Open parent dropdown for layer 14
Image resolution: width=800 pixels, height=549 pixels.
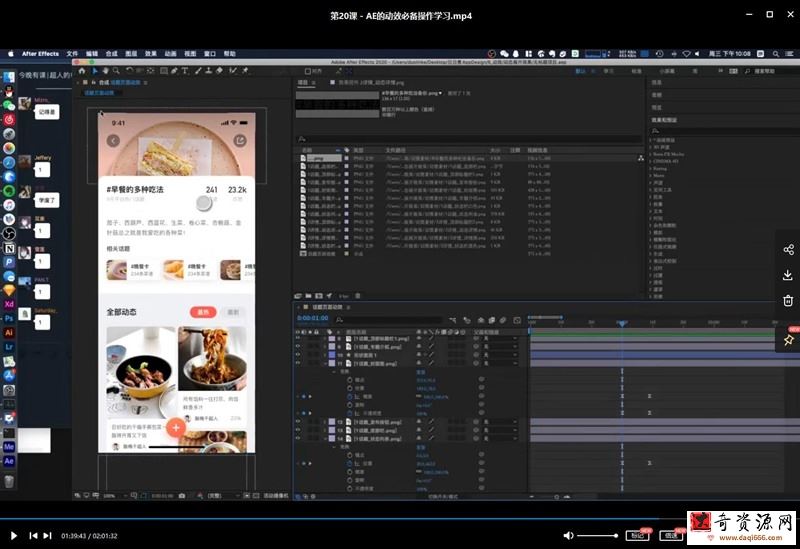pyautogui.click(x=500, y=438)
